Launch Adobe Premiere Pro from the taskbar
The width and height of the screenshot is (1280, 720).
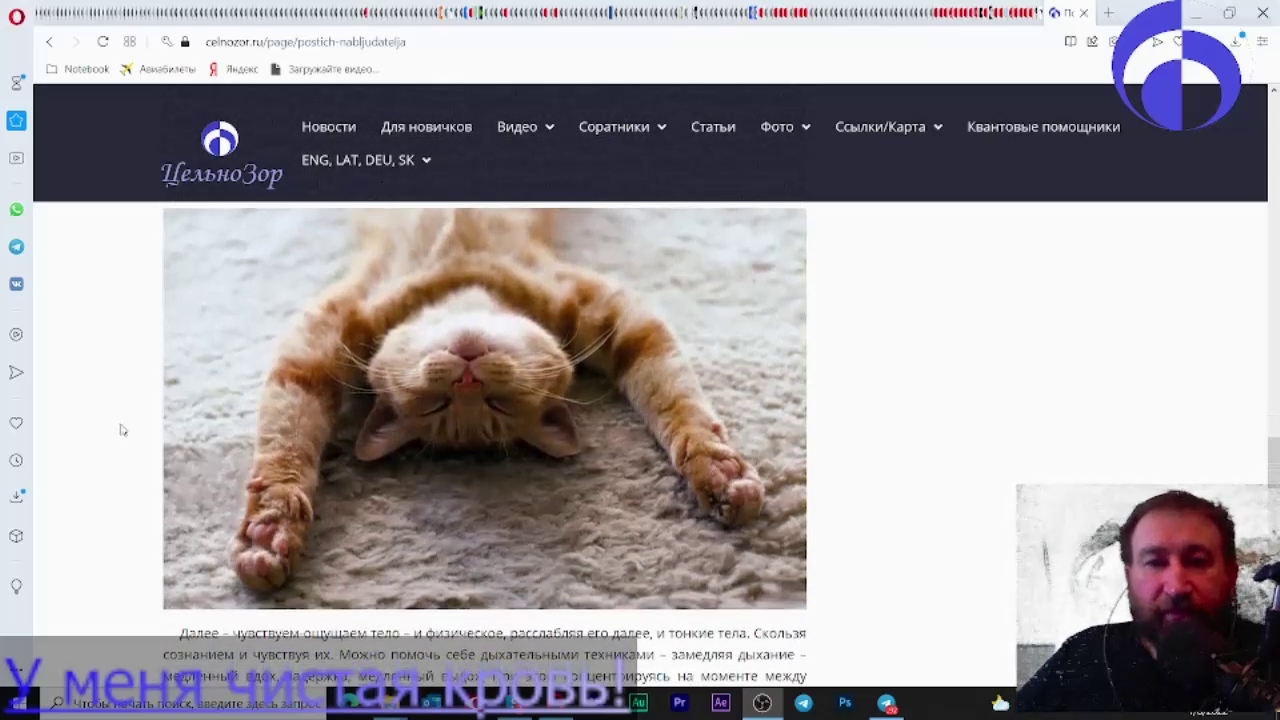pos(679,703)
